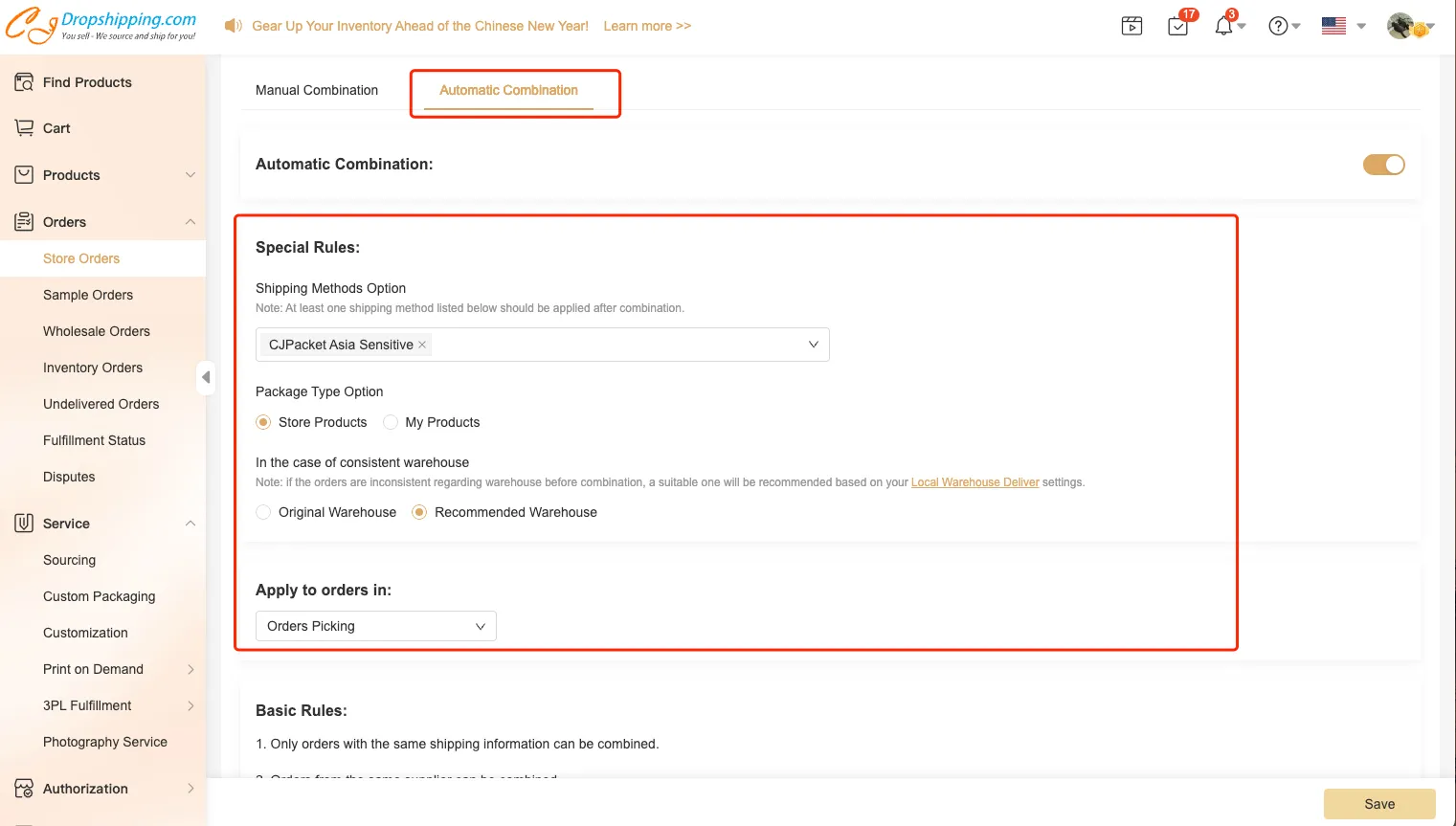Screen dimensions: 1456x826
Task: Click the user profile avatar
Action: click(x=1400, y=26)
